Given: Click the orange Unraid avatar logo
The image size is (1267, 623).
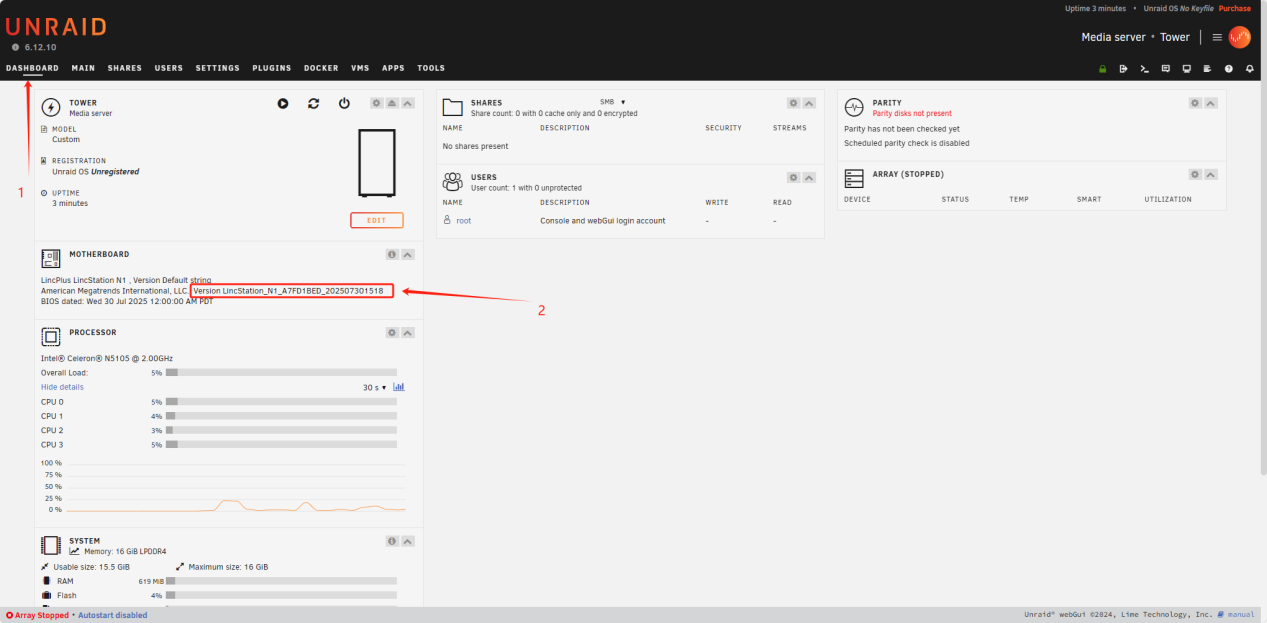Looking at the screenshot, I should [1240, 37].
